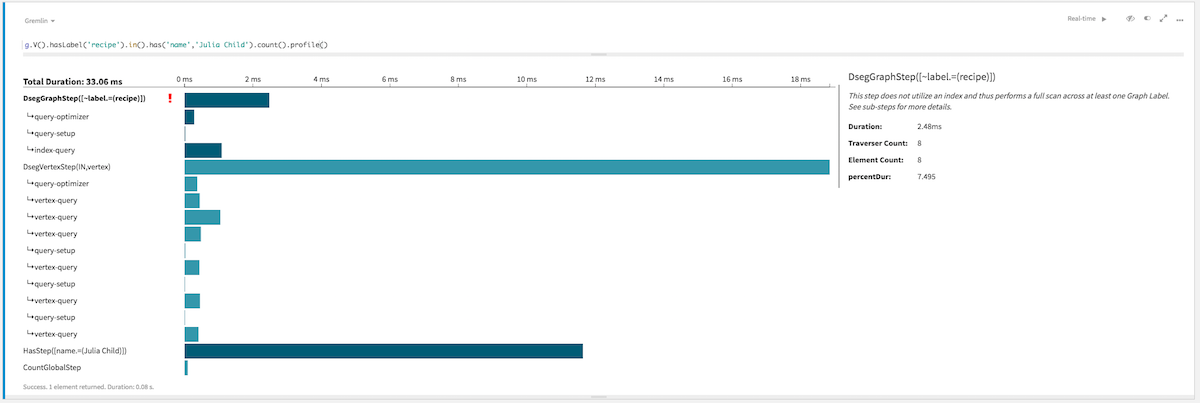
Task: Click the hide code editor eye icon
Action: [x=1129, y=19]
